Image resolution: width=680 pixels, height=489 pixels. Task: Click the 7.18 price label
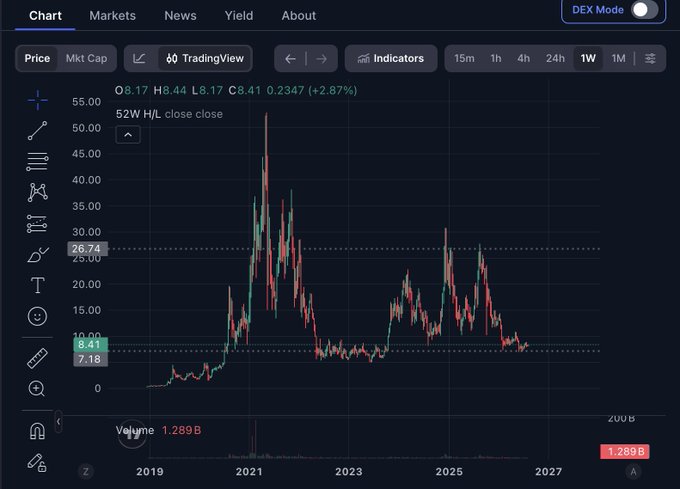(x=90, y=359)
